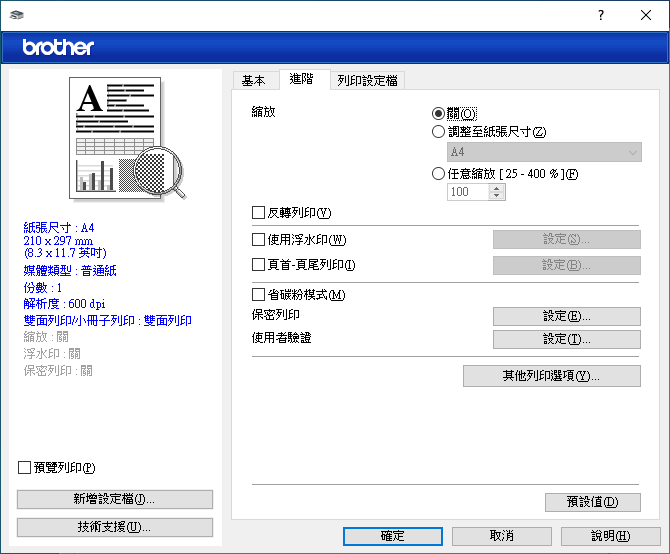Switch to the 基本 tab
Screen dimensions: 670x554
click(254, 81)
